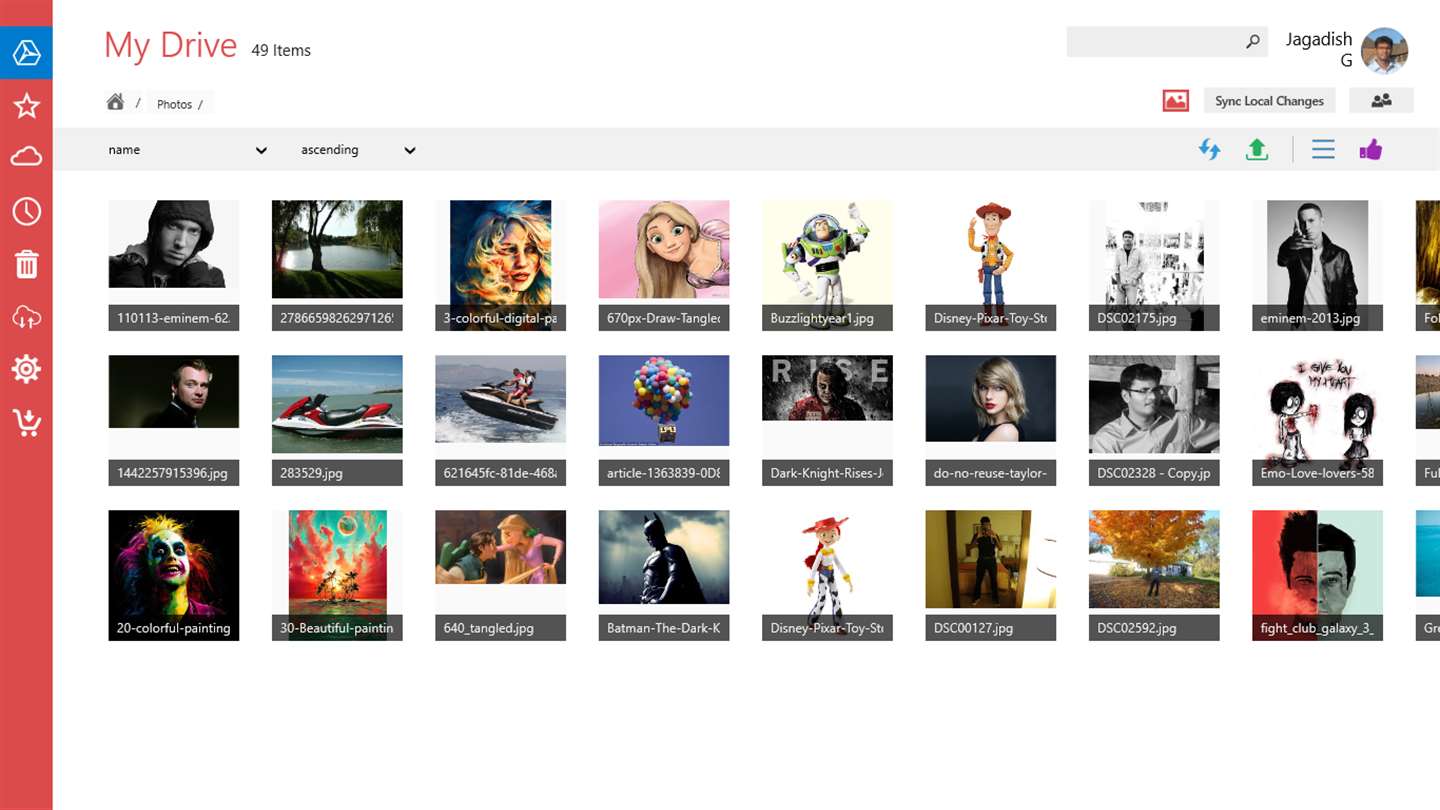The width and height of the screenshot is (1440, 810).
Task: Click the share people icon button
Action: pos(1381,100)
